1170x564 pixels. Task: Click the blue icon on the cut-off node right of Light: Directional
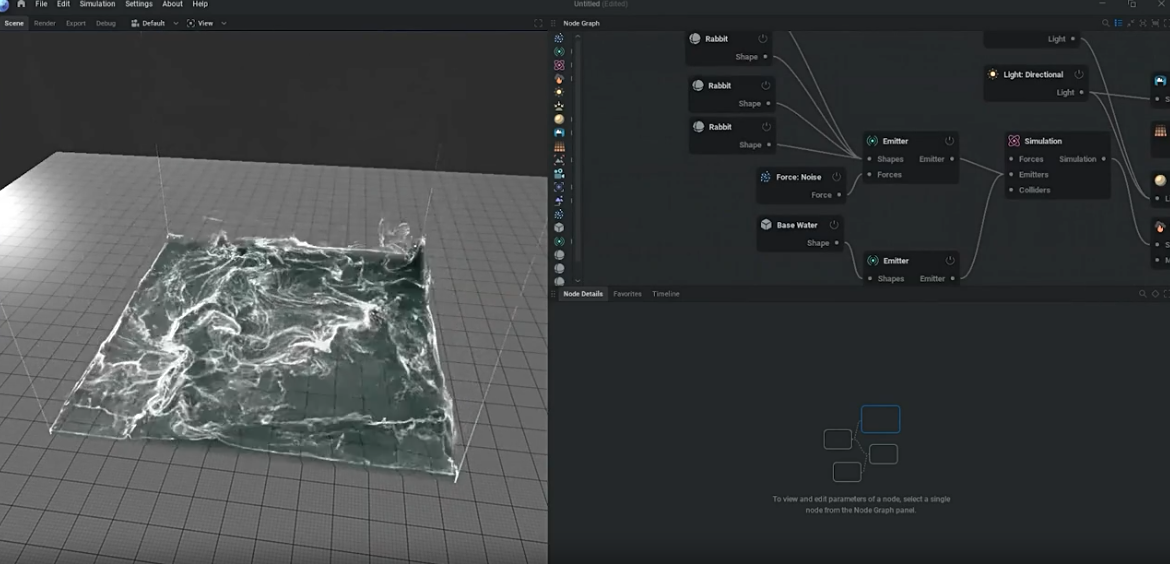(1160, 81)
